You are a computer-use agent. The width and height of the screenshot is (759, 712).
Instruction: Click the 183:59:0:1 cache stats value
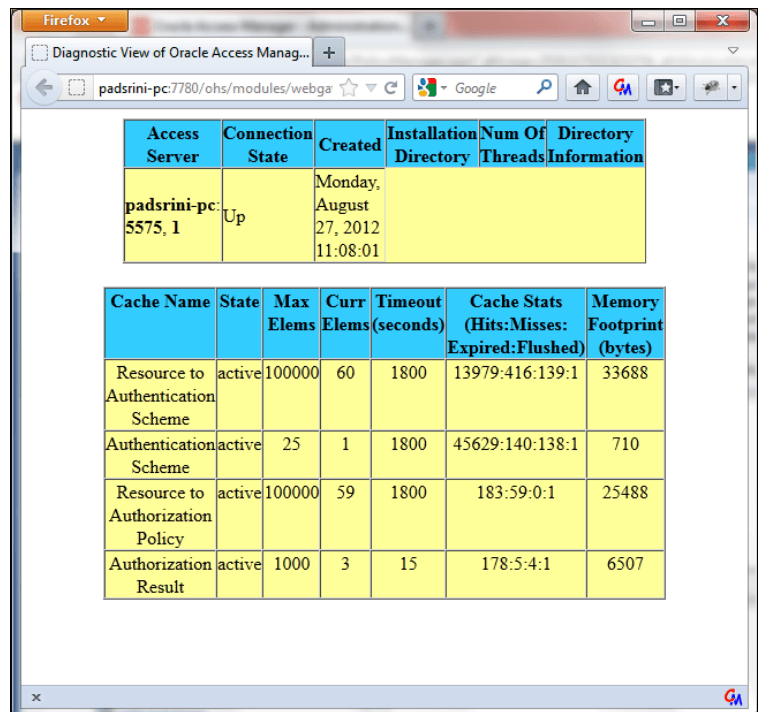516,492
